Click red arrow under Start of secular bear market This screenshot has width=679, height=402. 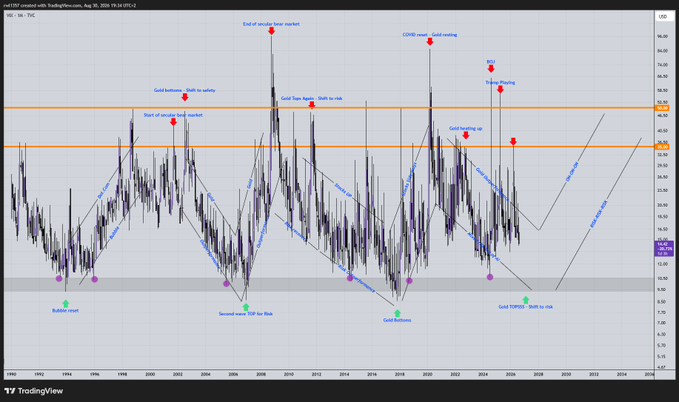click(173, 122)
